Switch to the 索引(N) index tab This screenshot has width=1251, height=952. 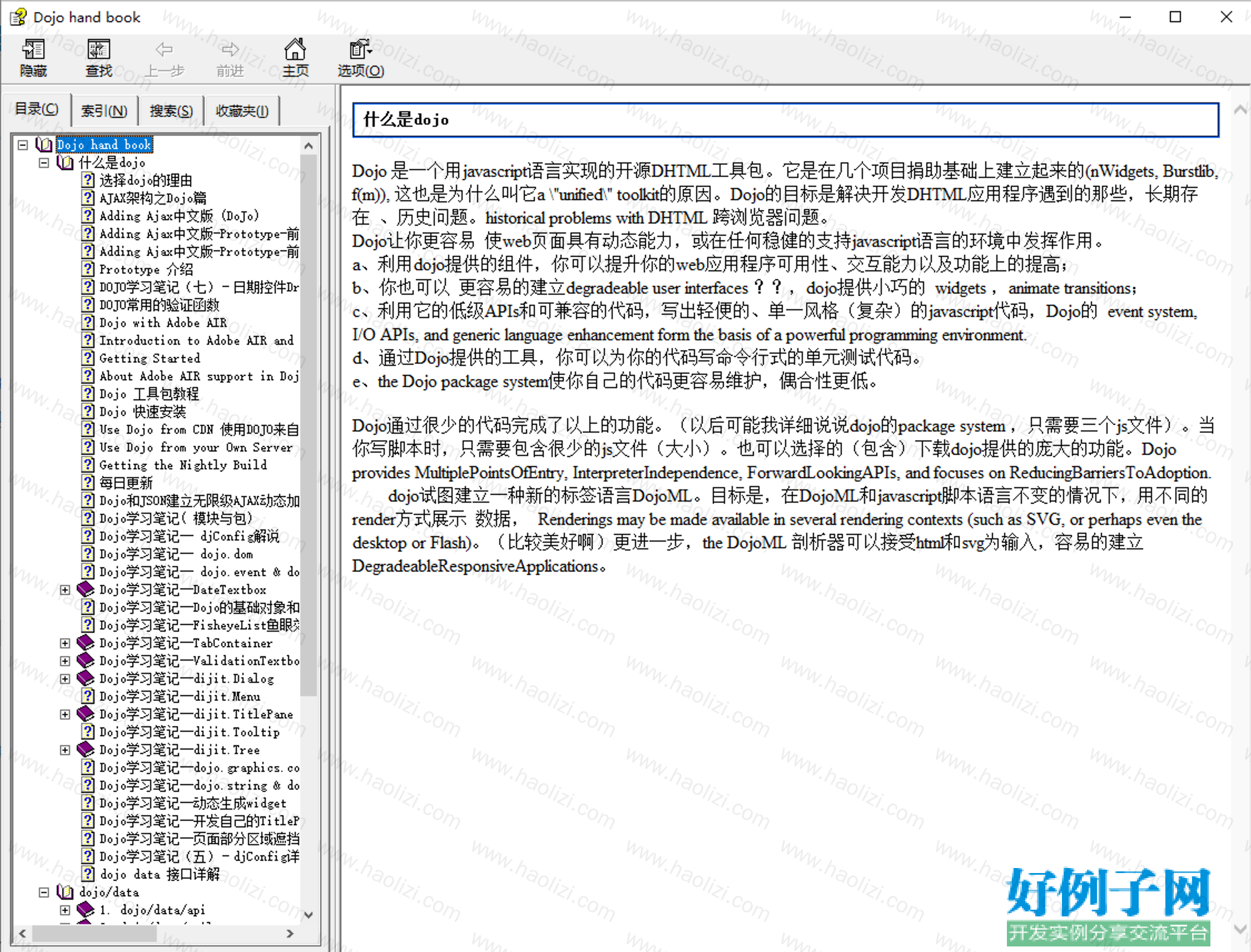tap(105, 111)
